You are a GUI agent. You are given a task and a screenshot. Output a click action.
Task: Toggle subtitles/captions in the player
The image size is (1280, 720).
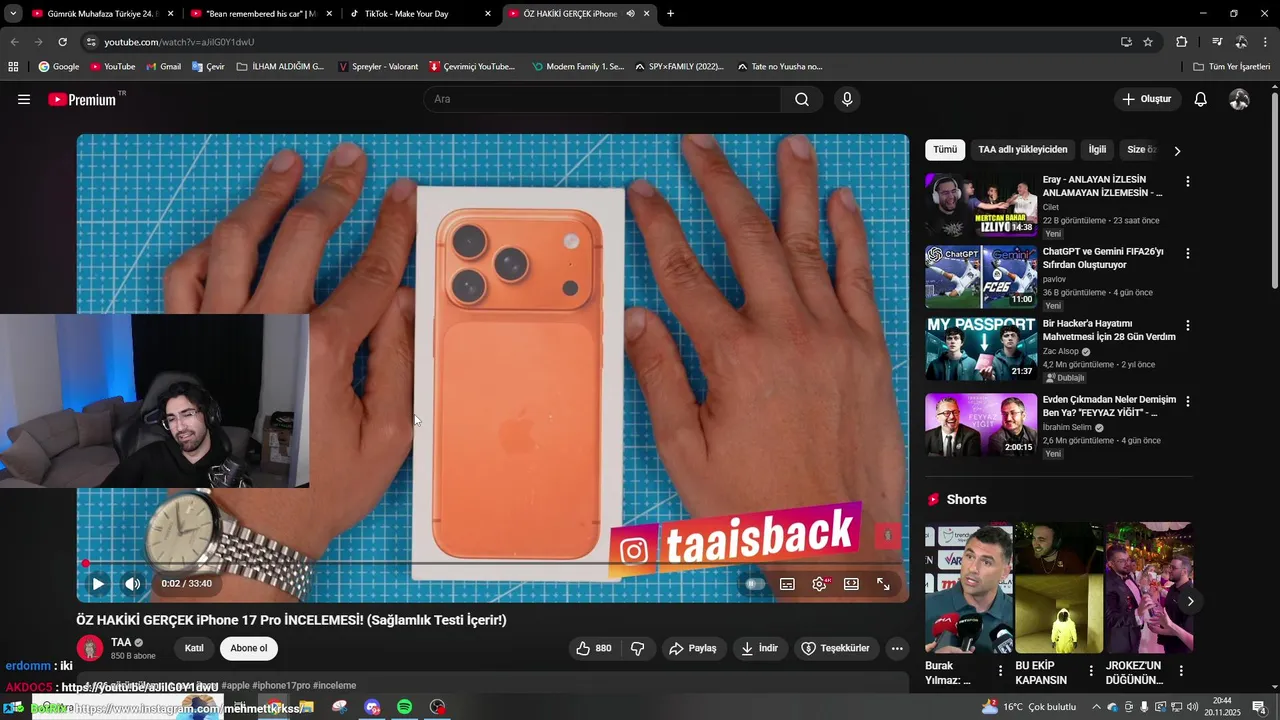pos(787,584)
